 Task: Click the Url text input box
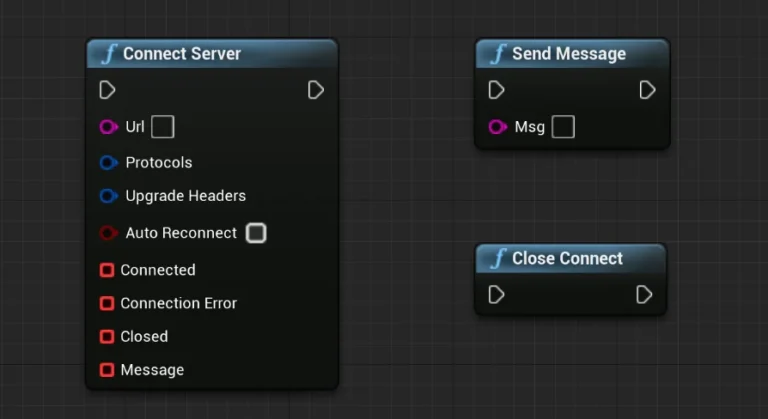coord(162,127)
